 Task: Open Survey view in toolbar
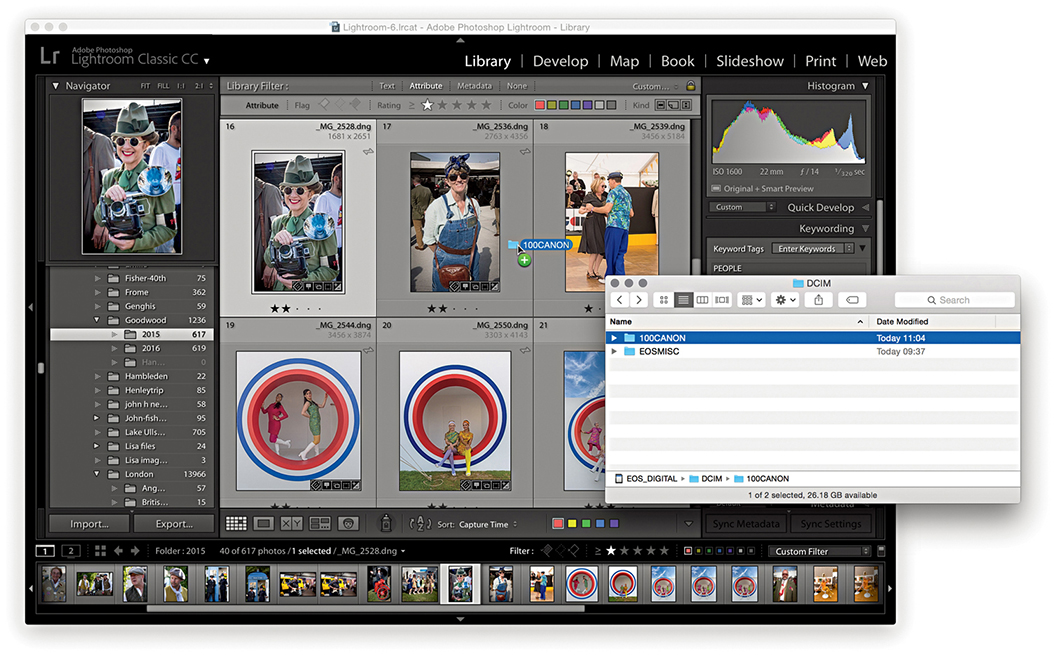pos(320,523)
